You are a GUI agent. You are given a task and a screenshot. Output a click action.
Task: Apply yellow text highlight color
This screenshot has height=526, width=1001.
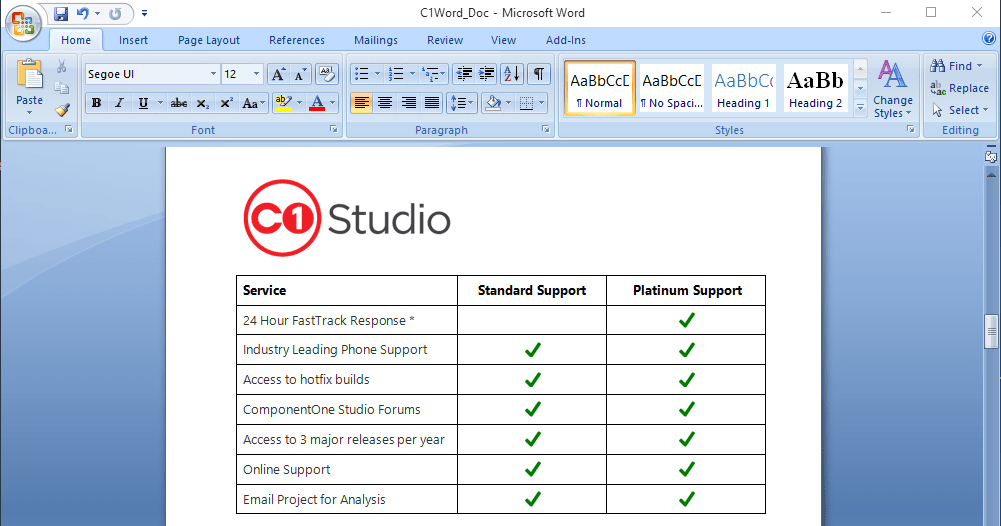(x=282, y=103)
